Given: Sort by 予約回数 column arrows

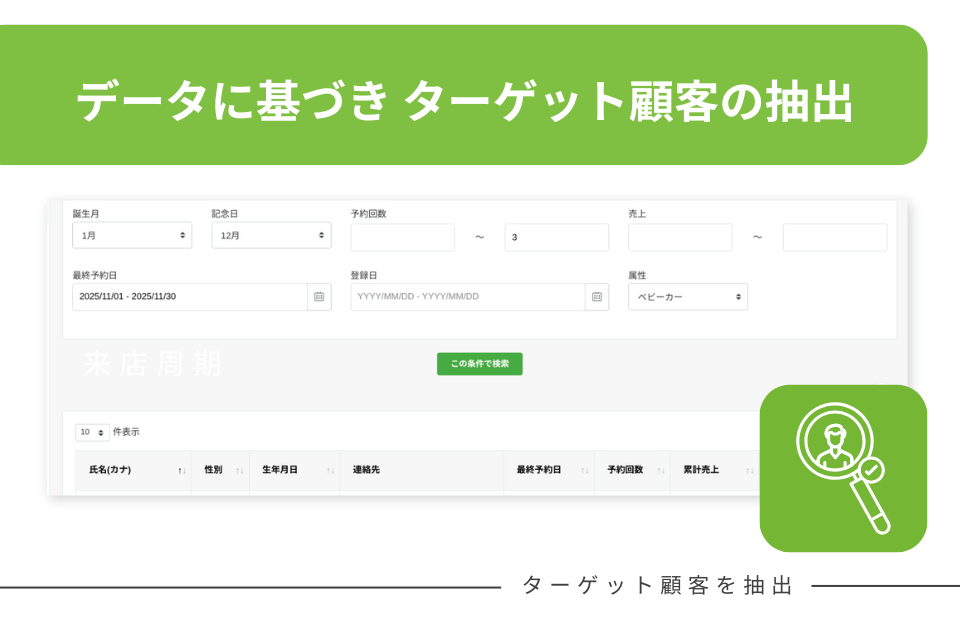Looking at the screenshot, I should pyautogui.click(x=660, y=470).
